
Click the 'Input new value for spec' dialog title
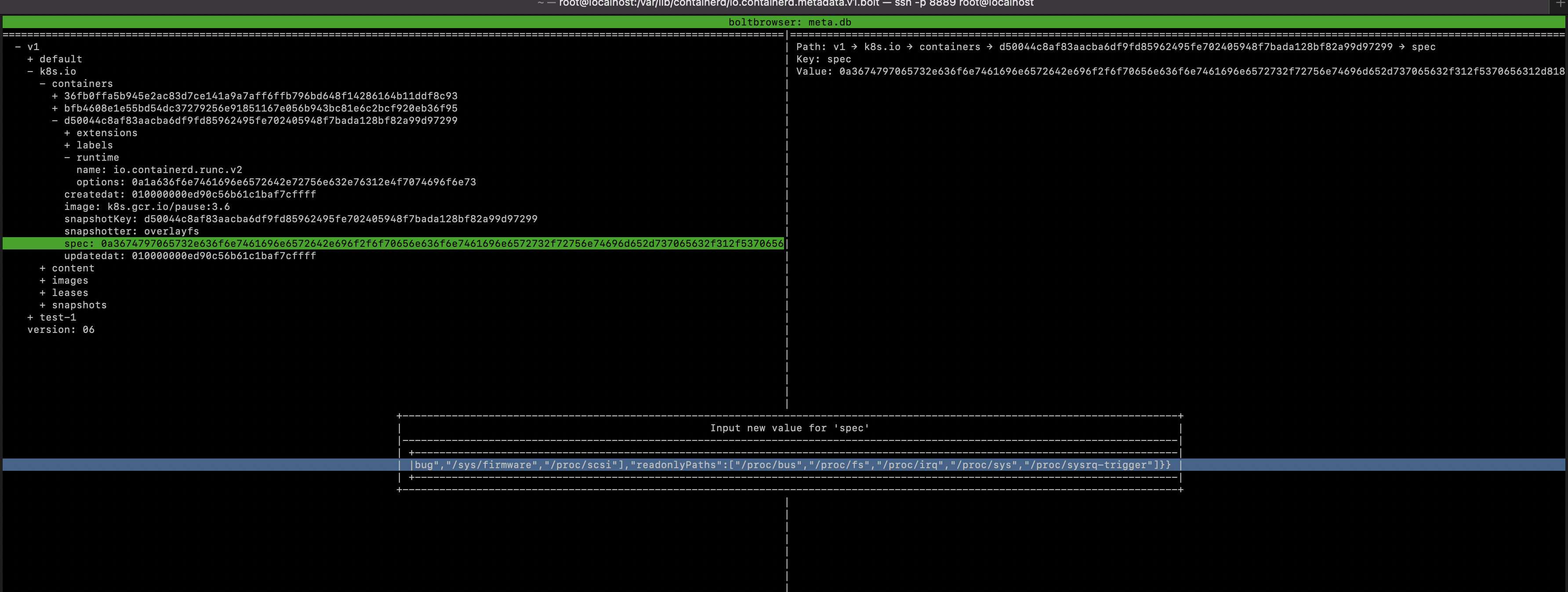789,428
